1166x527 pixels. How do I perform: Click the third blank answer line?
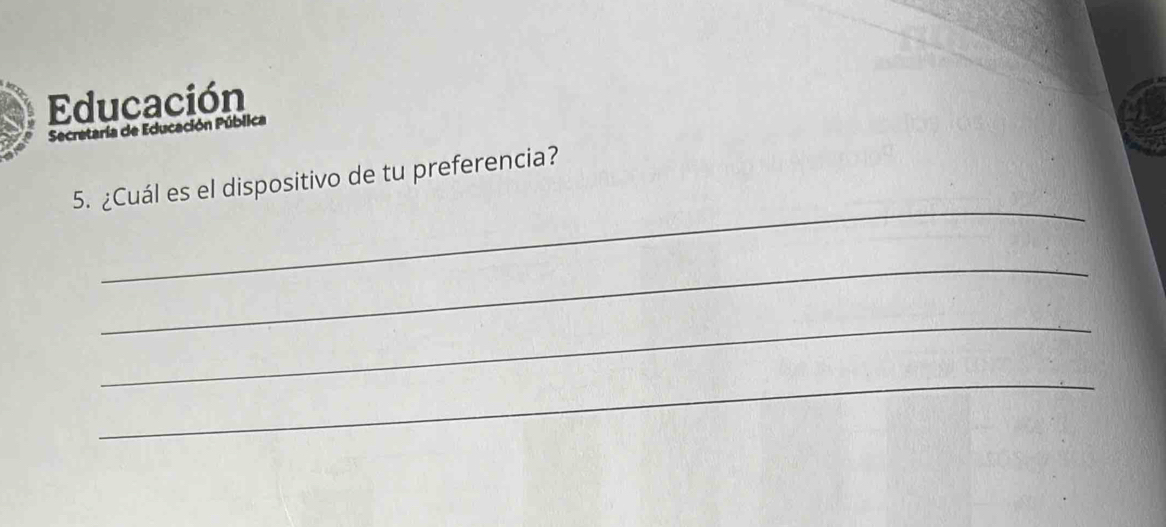(x=595, y=358)
